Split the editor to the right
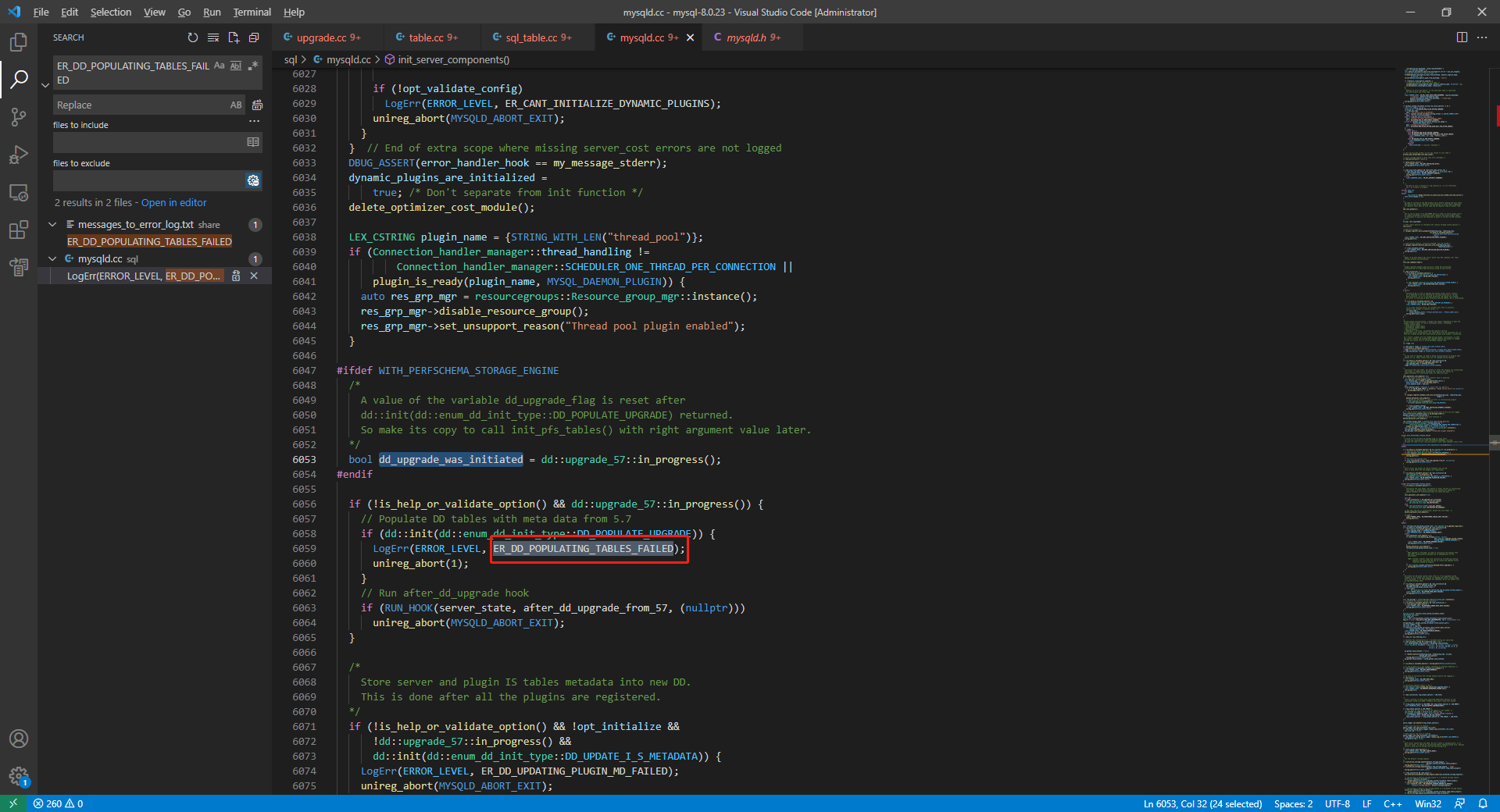This screenshot has height=812, width=1500. tap(1462, 37)
